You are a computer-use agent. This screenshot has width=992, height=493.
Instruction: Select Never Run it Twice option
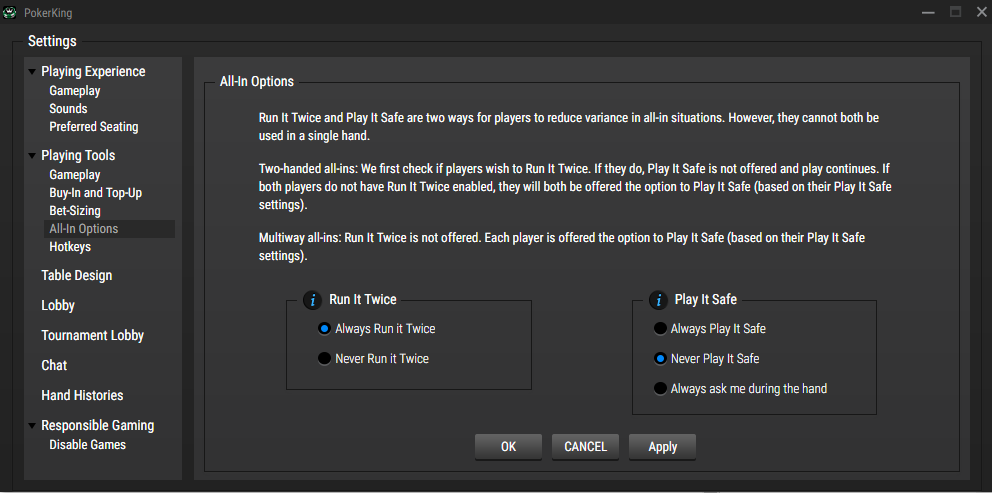[324, 359]
